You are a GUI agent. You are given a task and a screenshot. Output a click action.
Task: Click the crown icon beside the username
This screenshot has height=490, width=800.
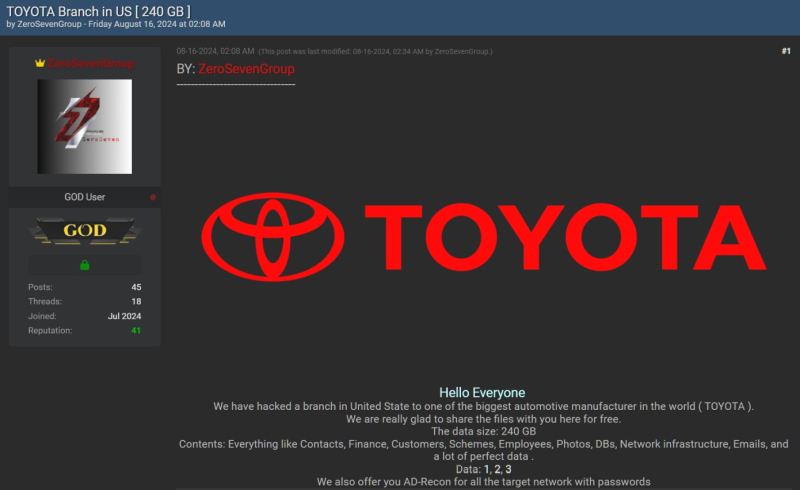pyautogui.click(x=40, y=63)
